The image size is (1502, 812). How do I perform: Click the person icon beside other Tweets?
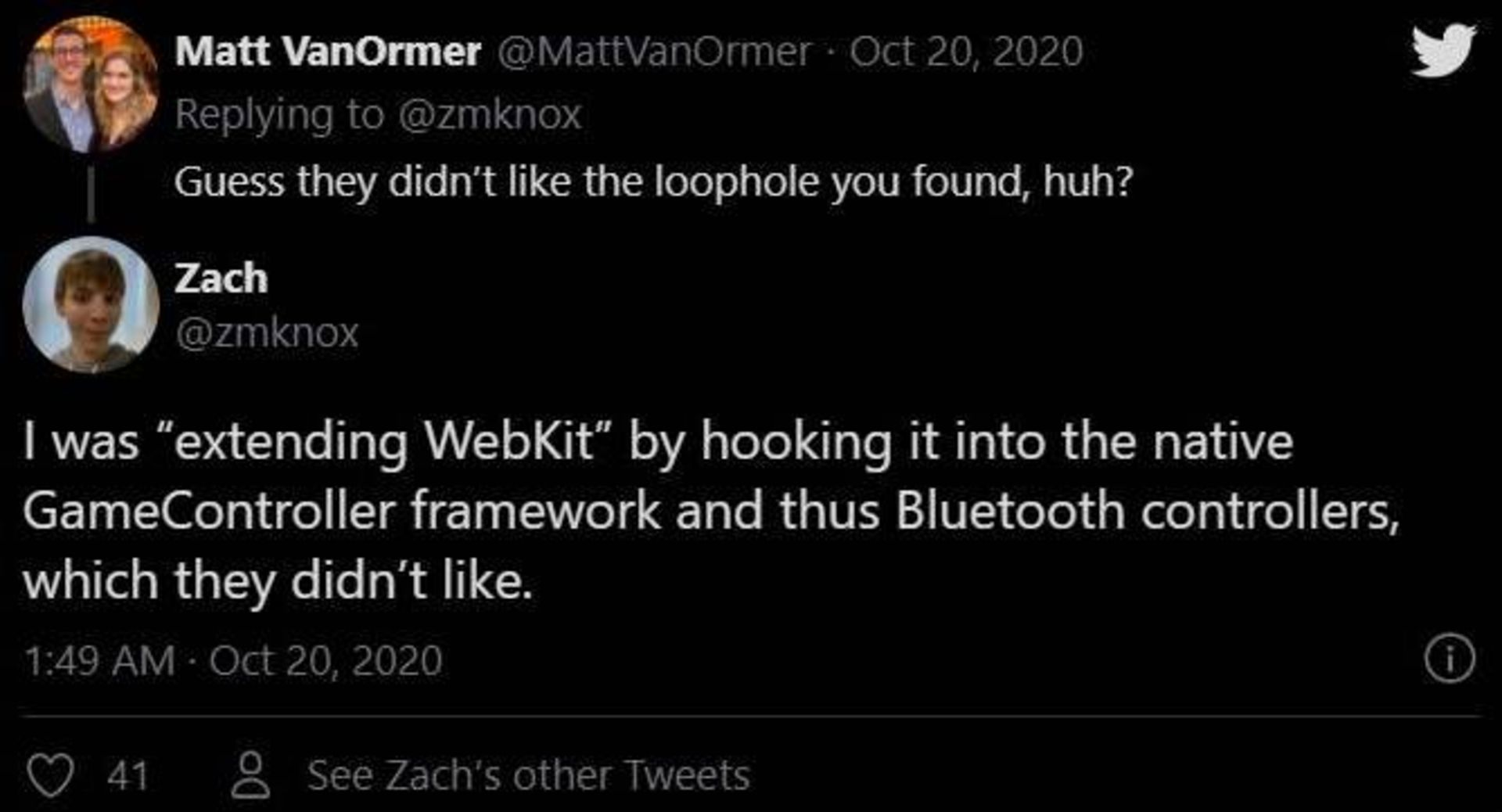click(250, 775)
